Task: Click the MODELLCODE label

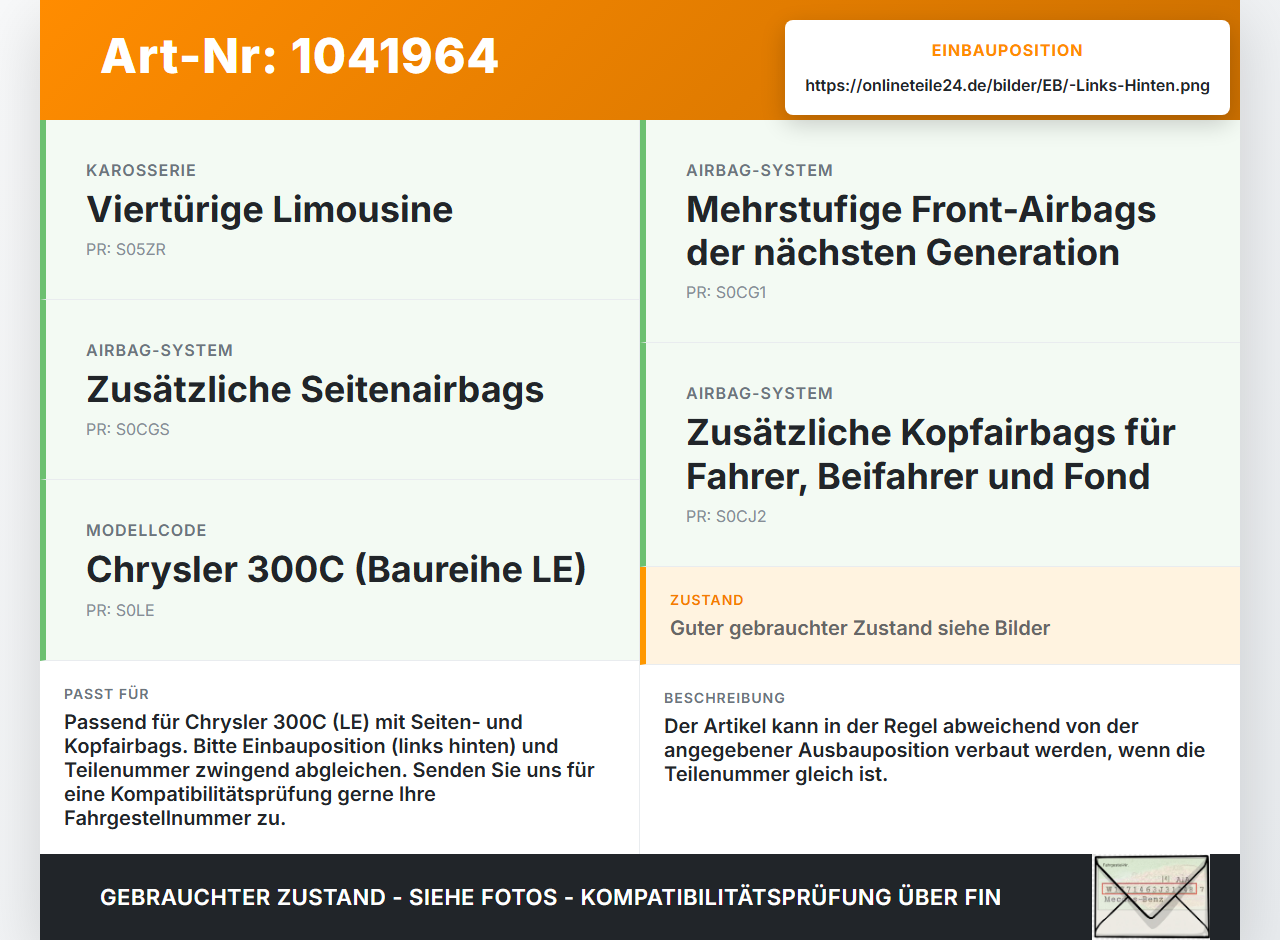Action: 146,530
